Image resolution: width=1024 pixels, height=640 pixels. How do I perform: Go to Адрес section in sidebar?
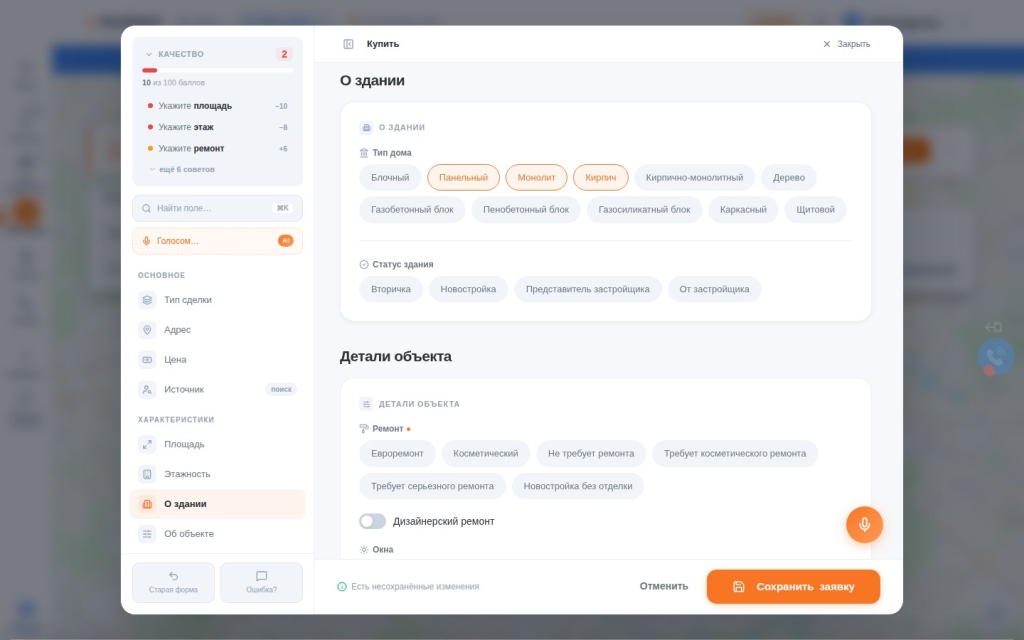pos(217,330)
